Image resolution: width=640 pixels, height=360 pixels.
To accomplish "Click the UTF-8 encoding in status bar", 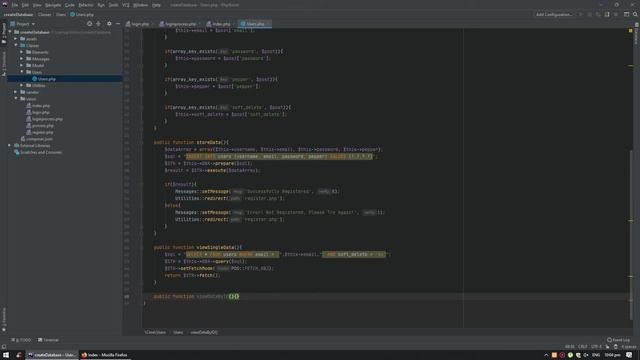I will pos(596,347).
